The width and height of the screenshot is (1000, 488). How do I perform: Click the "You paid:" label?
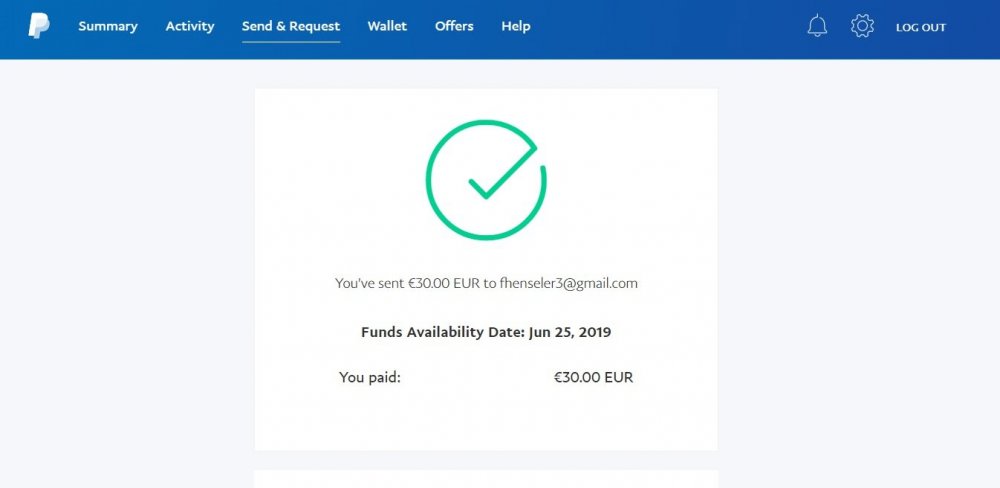(370, 378)
